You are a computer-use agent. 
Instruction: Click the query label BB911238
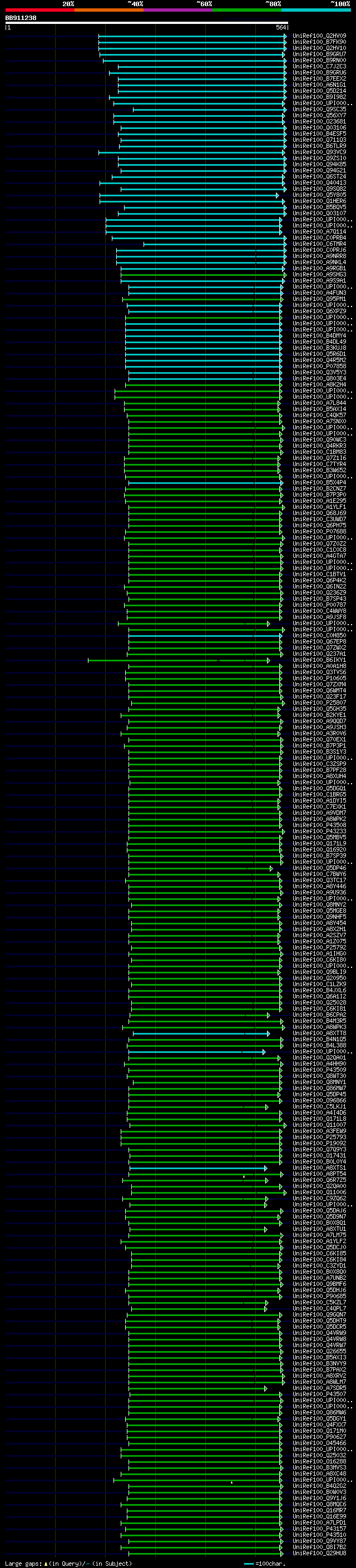pyautogui.click(x=21, y=18)
